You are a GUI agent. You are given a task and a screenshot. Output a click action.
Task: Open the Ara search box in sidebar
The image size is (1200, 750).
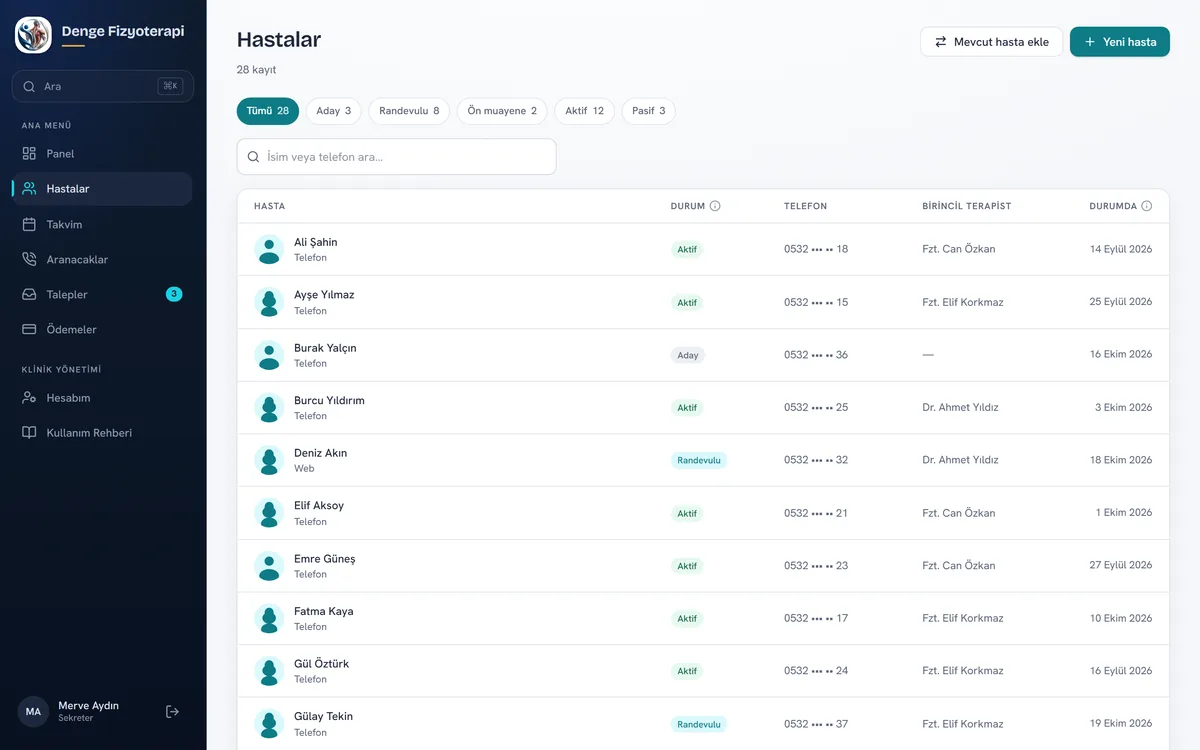(103, 86)
